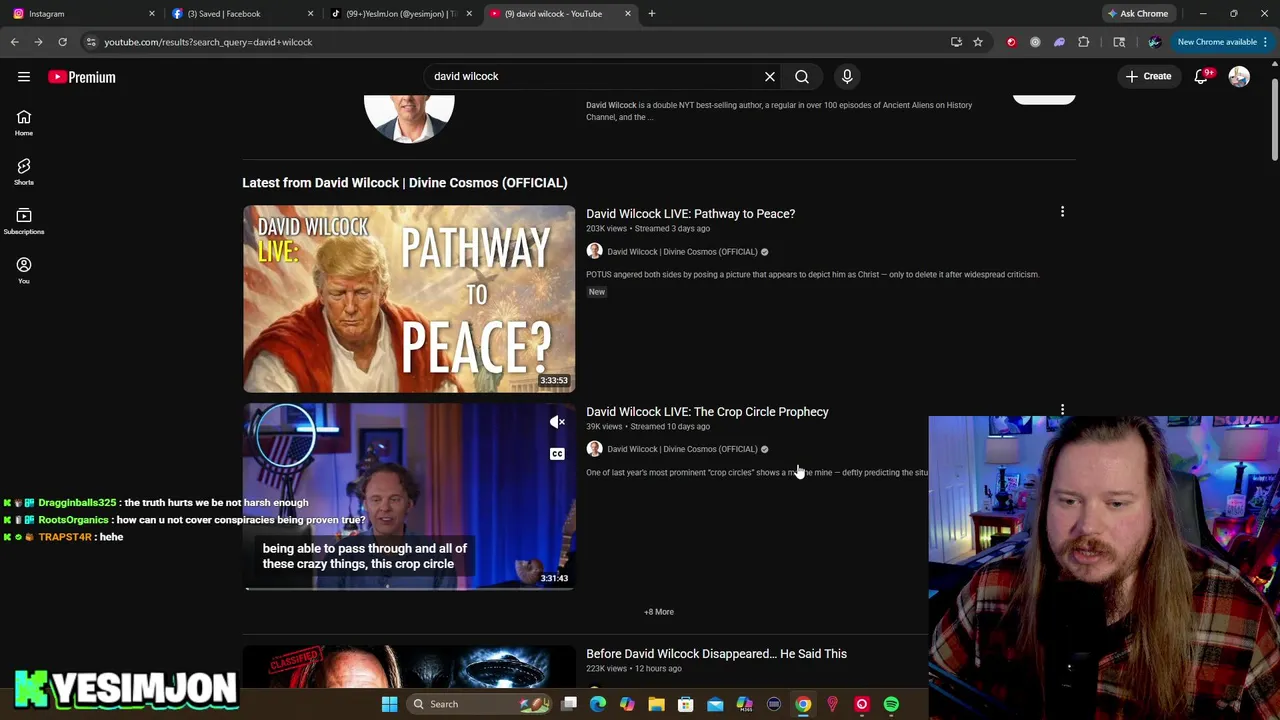Open the Windows Start menu
The image size is (1280, 720).
[x=389, y=704]
